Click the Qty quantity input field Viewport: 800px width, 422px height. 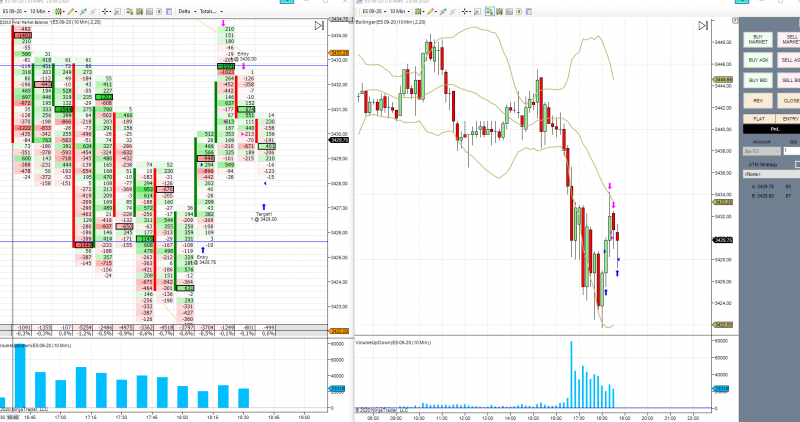[x=791, y=151]
